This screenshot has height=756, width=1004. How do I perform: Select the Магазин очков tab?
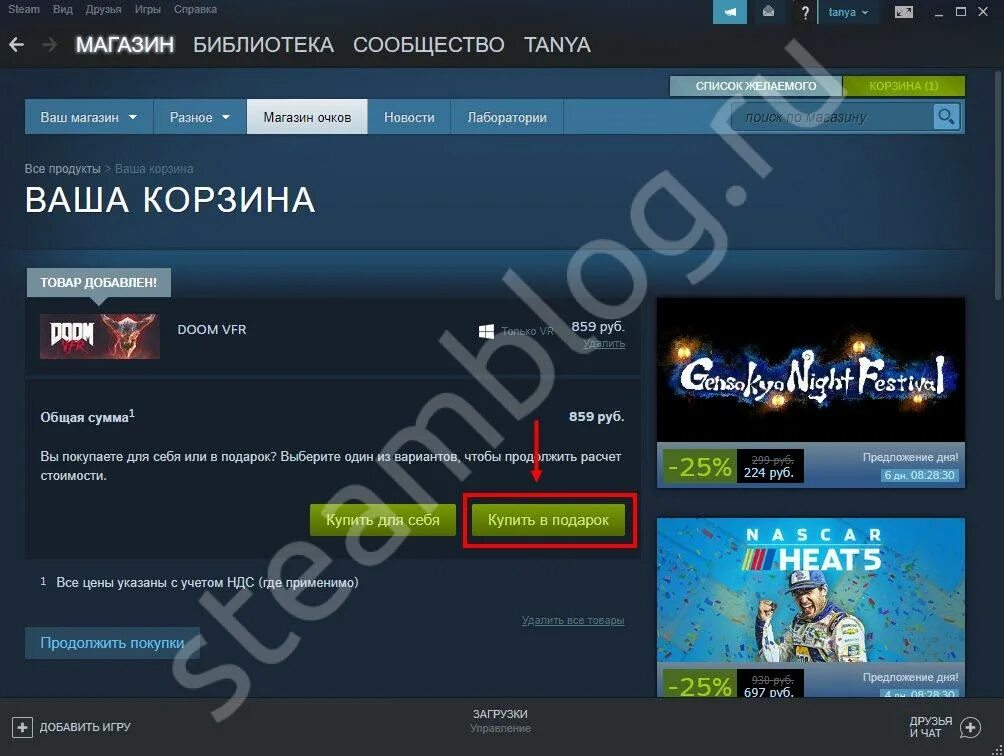tap(307, 117)
